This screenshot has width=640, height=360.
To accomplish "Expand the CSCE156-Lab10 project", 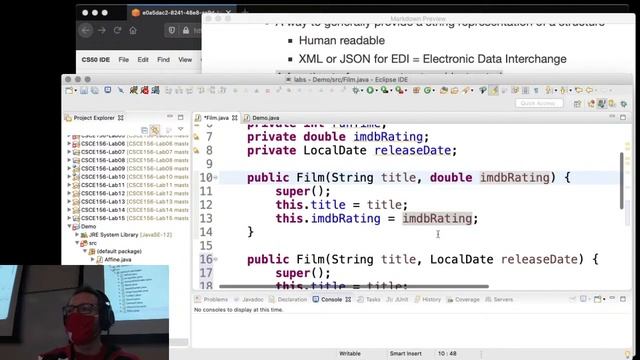I will [69, 177].
